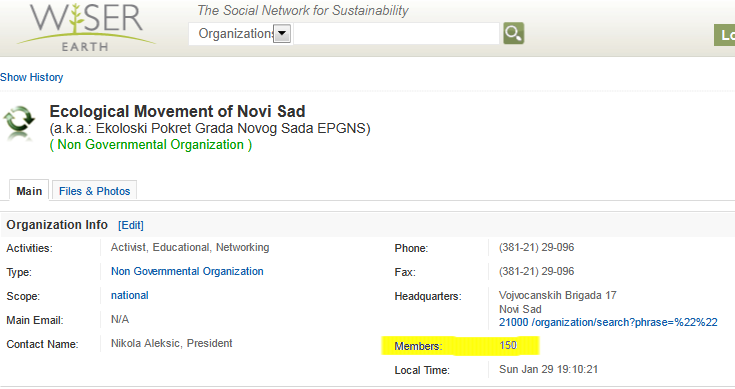Click the green Non Governmental Organization subtitle
The width and height of the screenshot is (735, 389).
(151, 145)
